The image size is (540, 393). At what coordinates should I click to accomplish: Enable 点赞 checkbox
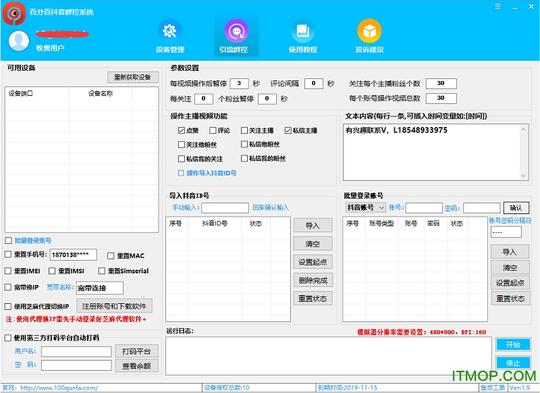coord(181,130)
